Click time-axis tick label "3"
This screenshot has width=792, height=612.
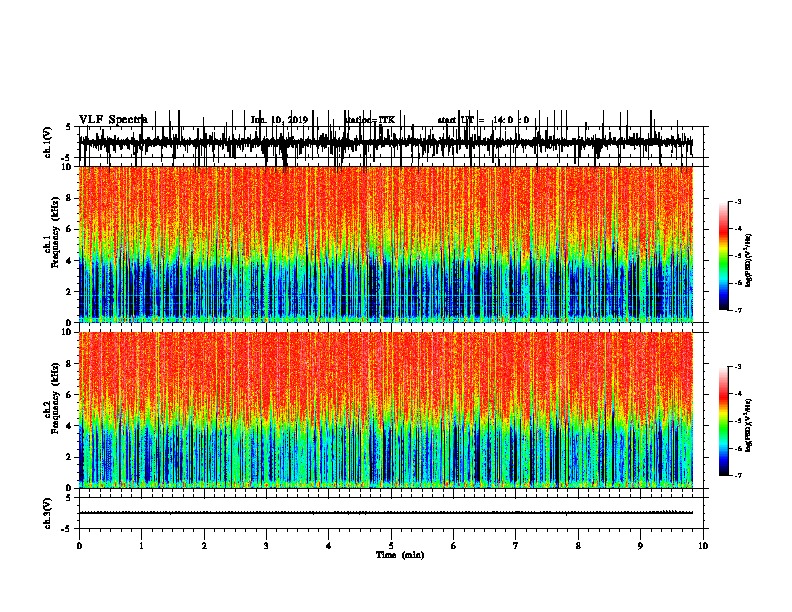(x=266, y=546)
